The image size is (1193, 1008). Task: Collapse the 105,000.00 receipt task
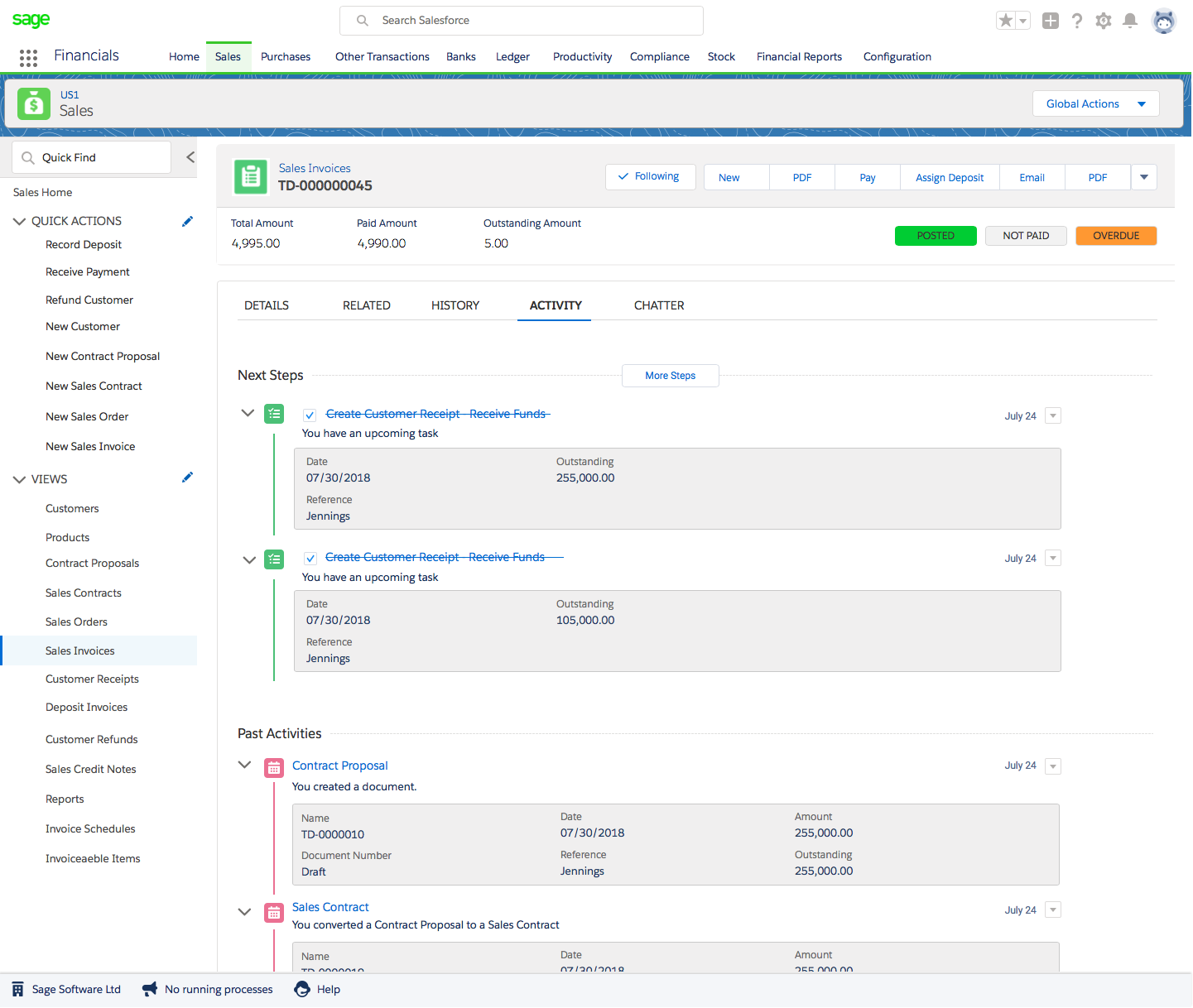[248, 560]
